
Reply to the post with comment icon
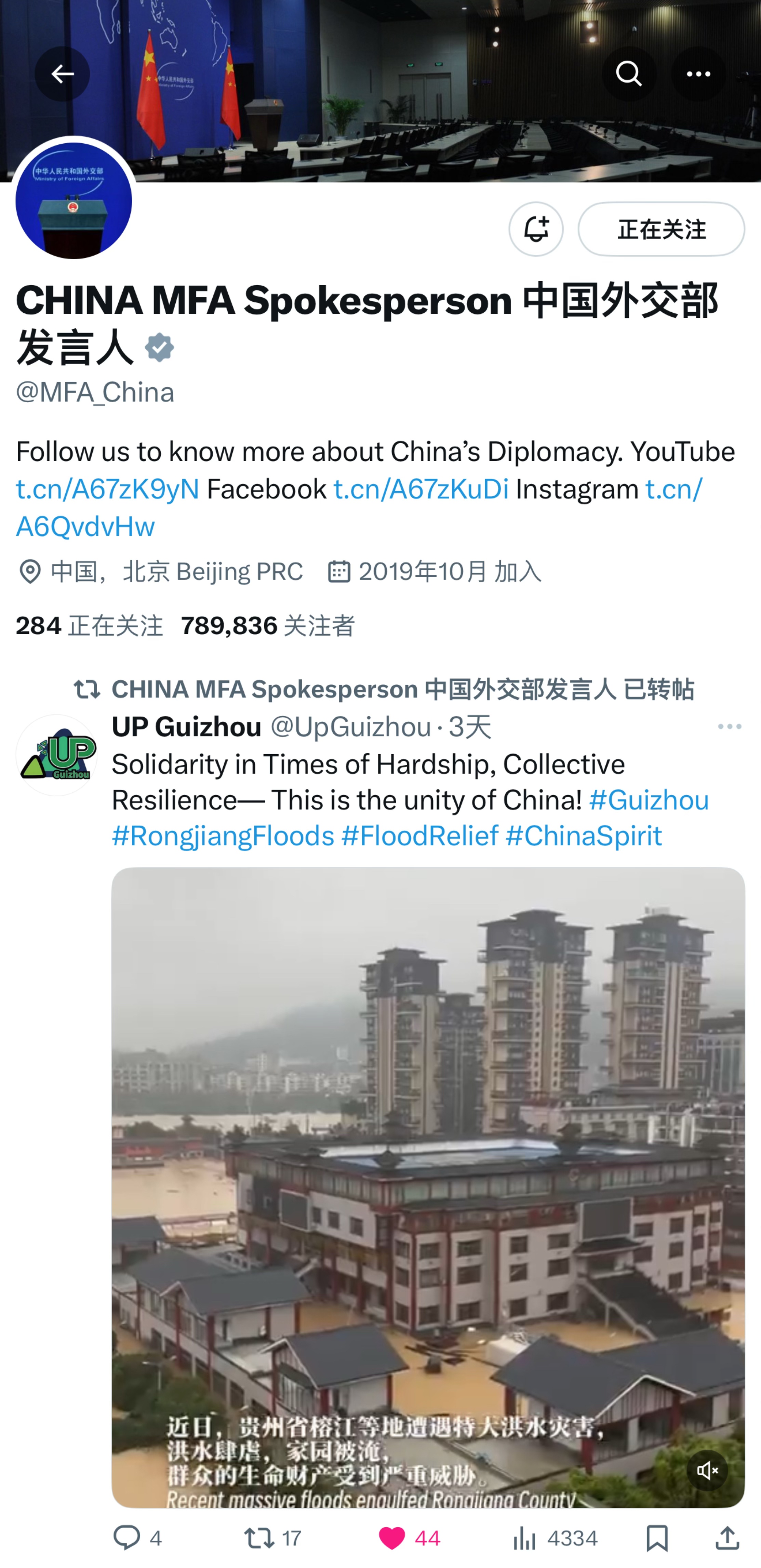pyautogui.click(x=137, y=1538)
